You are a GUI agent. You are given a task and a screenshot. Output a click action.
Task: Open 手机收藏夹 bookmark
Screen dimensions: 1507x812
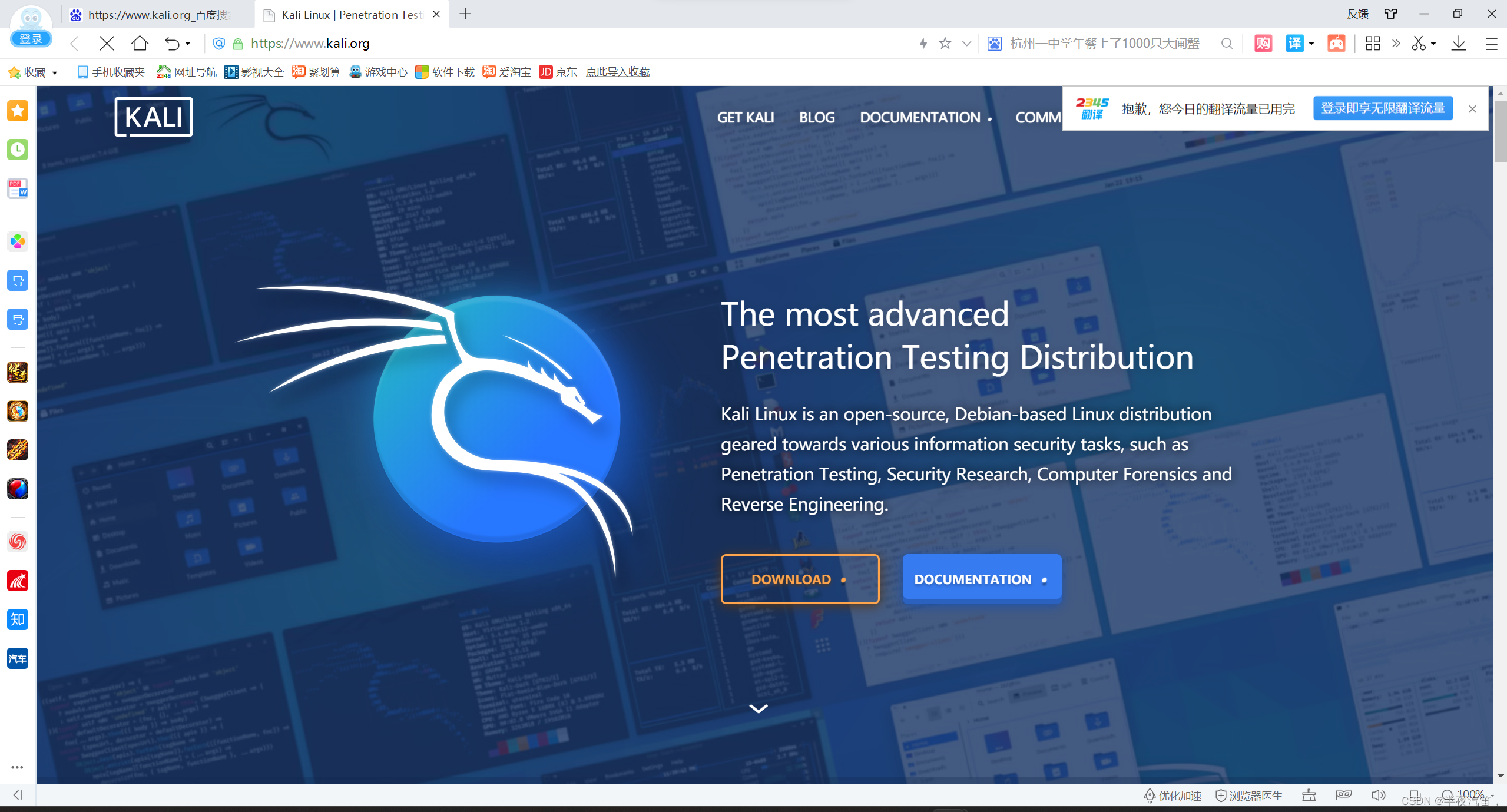[111, 72]
